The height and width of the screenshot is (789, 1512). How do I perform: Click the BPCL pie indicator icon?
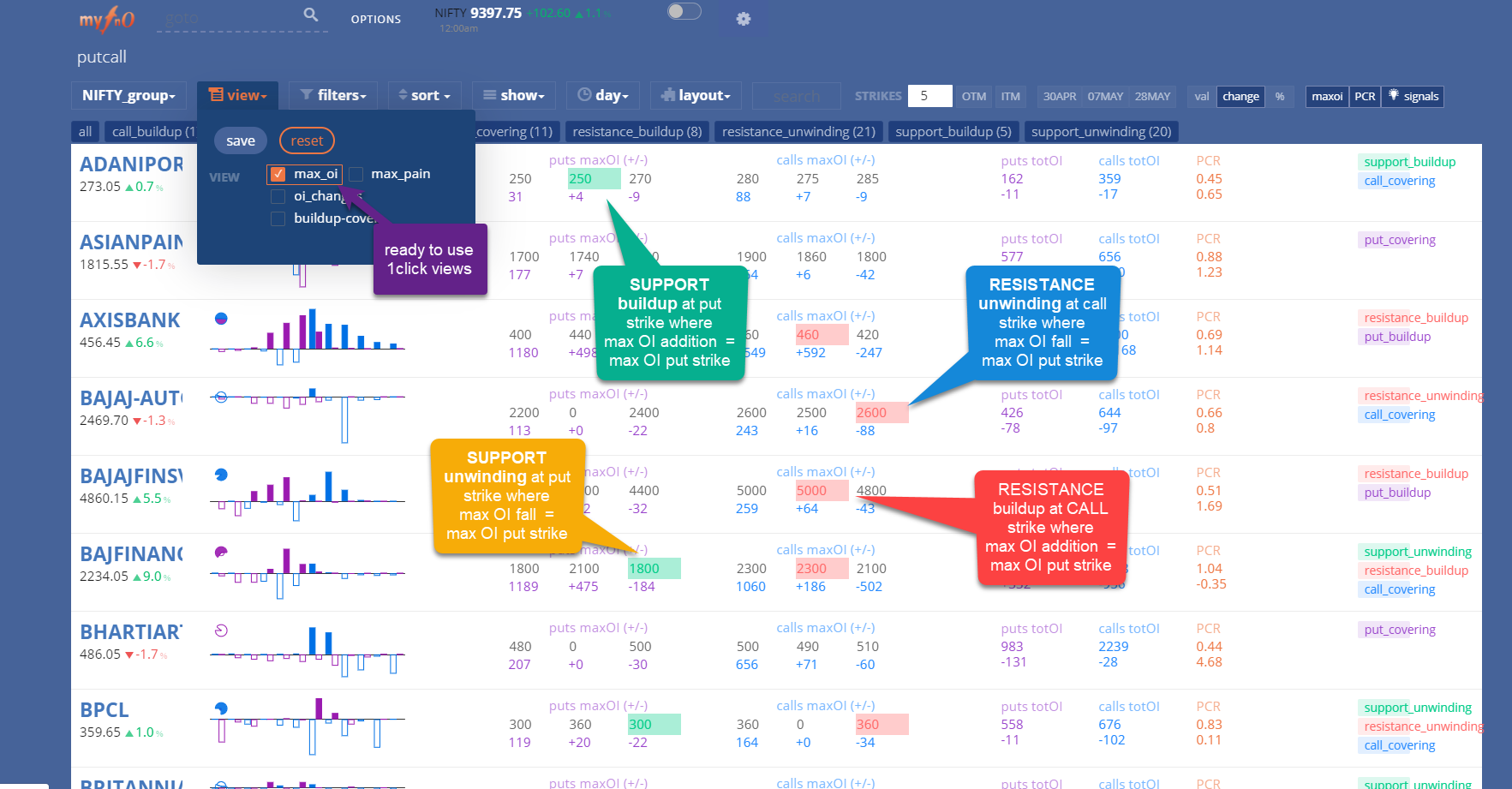[x=221, y=708]
